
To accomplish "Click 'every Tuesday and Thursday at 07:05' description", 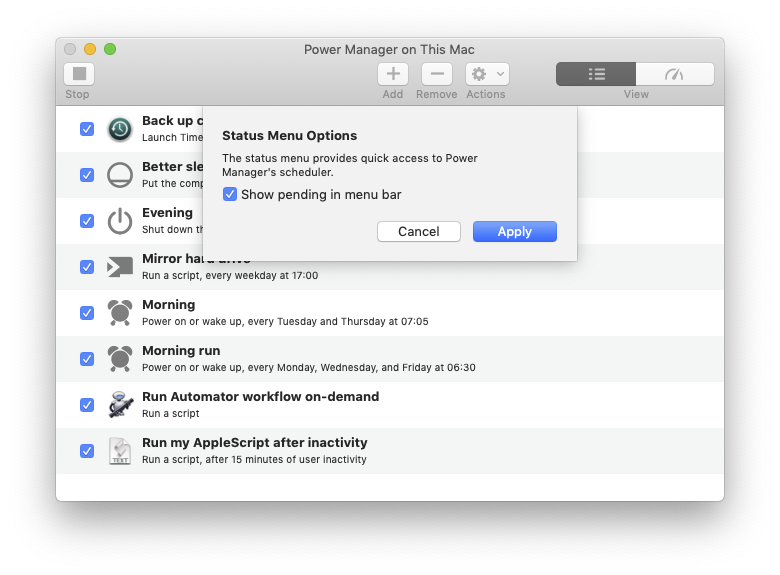I will [338, 322].
